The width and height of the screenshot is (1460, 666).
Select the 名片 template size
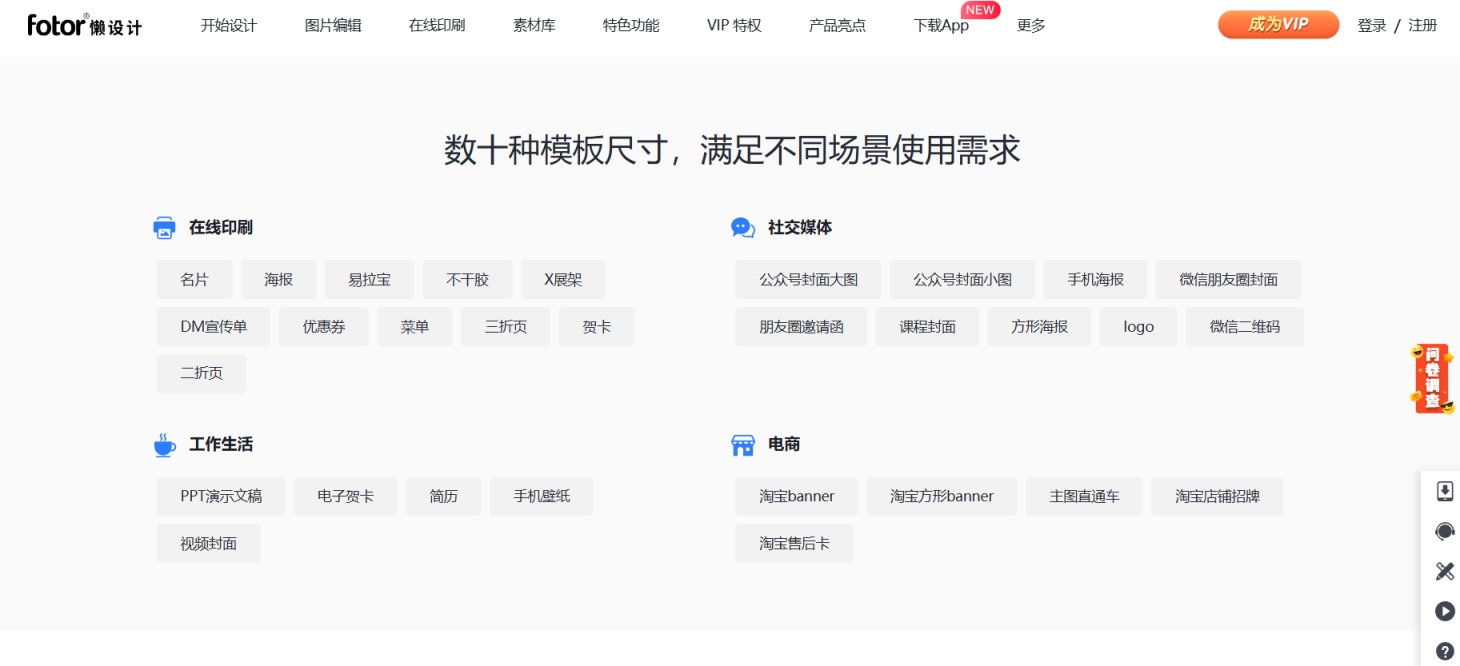pos(194,280)
